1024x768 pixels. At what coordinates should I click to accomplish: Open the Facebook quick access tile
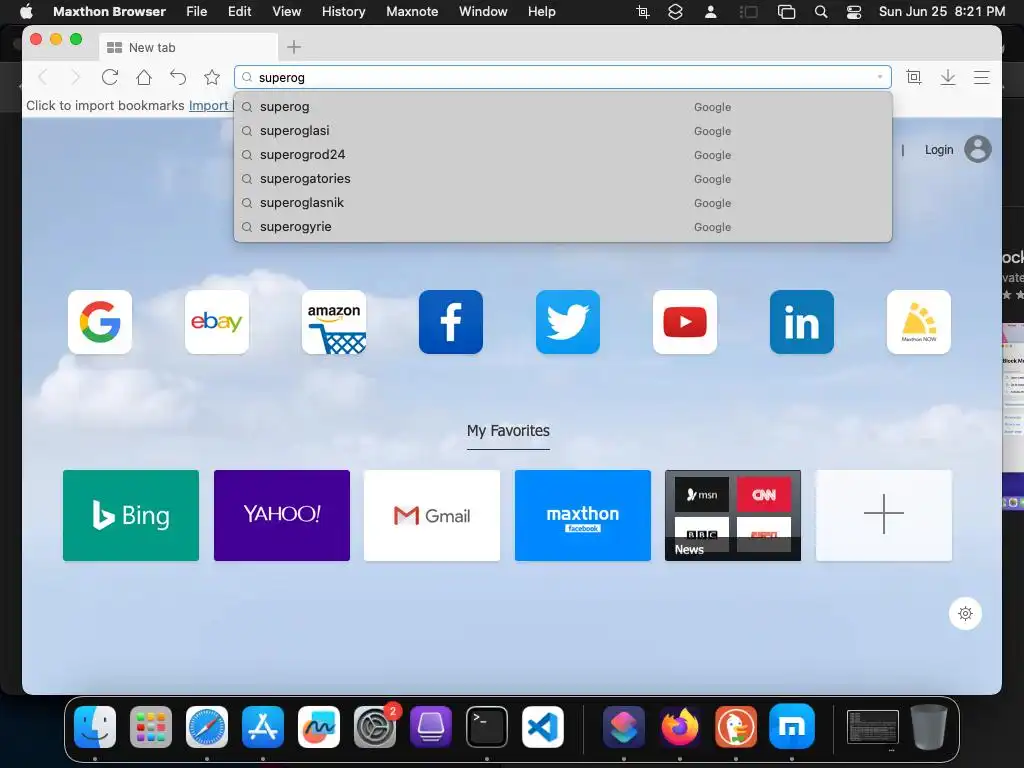coord(451,322)
